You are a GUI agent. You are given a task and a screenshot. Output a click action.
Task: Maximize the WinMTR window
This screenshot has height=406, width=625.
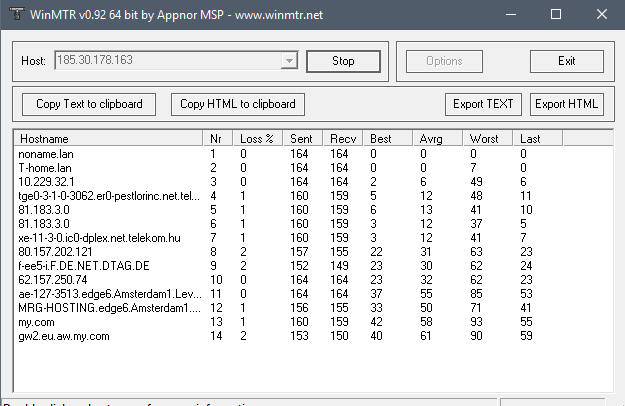click(x=555, y=15)
